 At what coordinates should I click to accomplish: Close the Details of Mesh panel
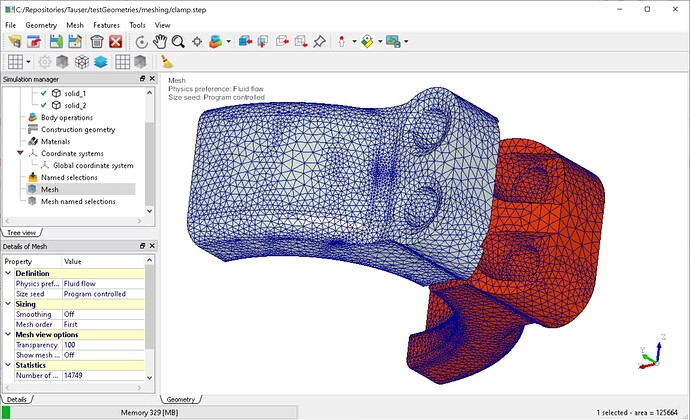click(152, 246)
